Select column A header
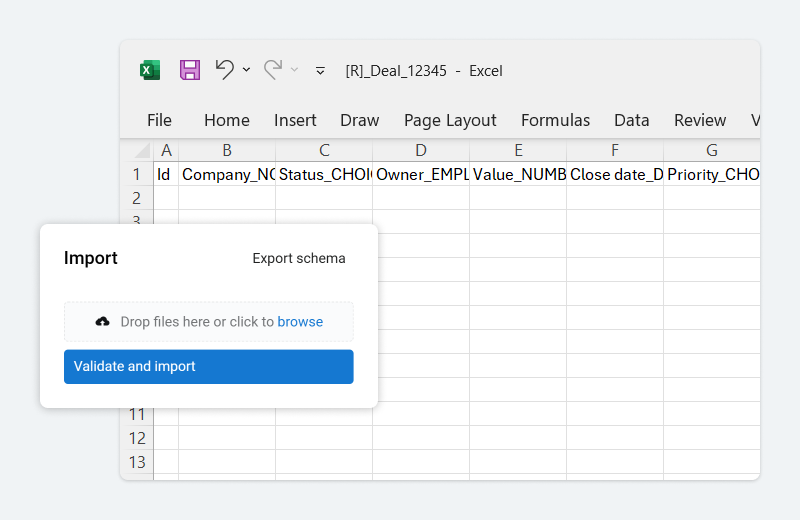The image size is (800, 520). [x=166, y=150]
